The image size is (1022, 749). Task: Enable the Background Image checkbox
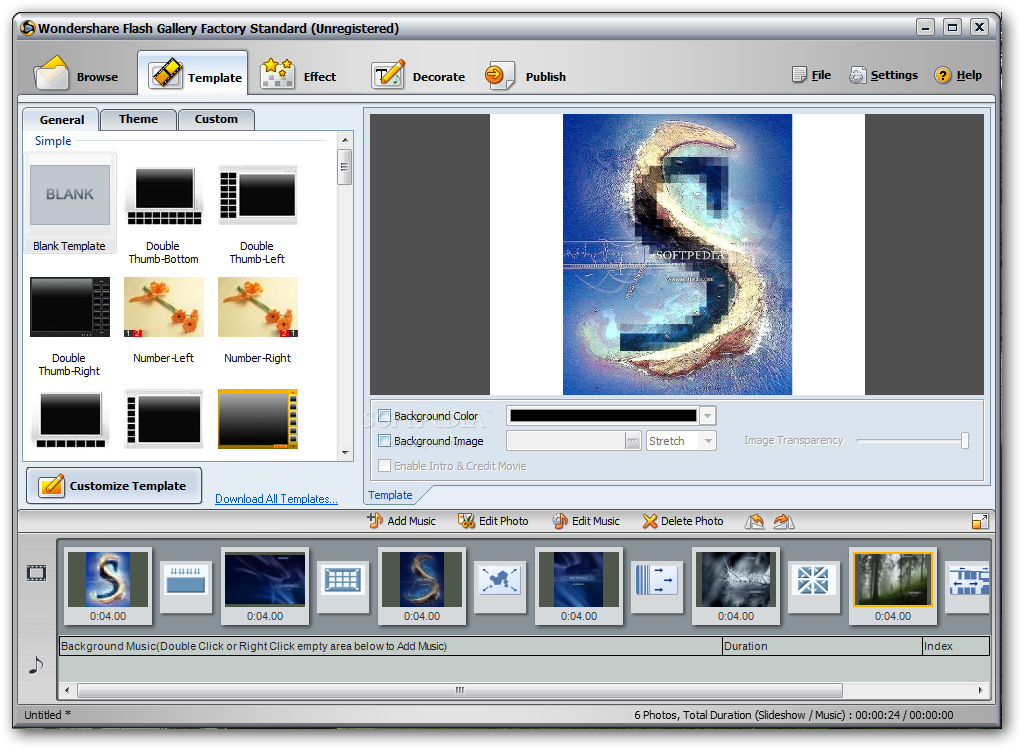point(385,441)
